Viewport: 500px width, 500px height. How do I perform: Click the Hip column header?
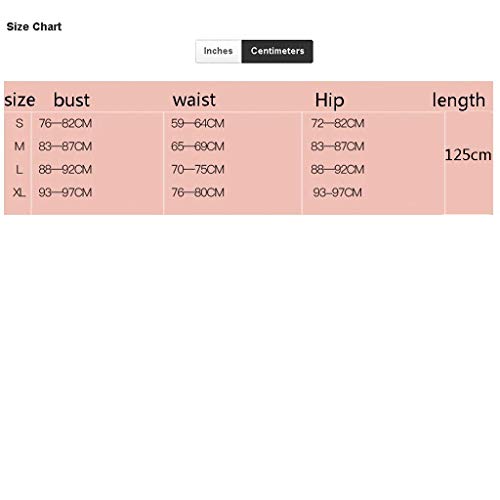click(x=329, y=100)
